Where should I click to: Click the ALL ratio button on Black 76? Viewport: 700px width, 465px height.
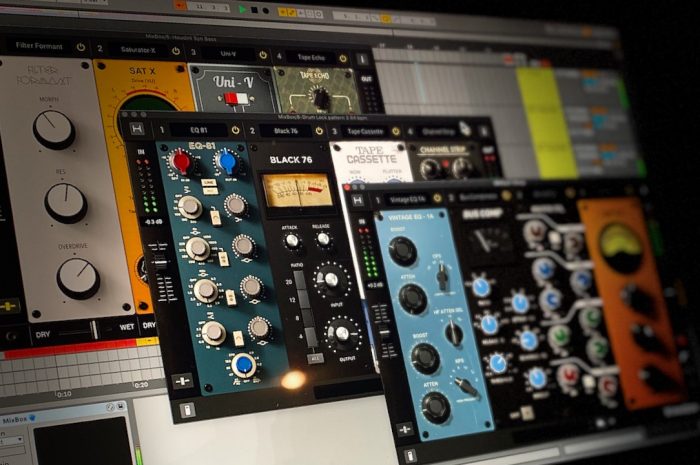(315, 358)
